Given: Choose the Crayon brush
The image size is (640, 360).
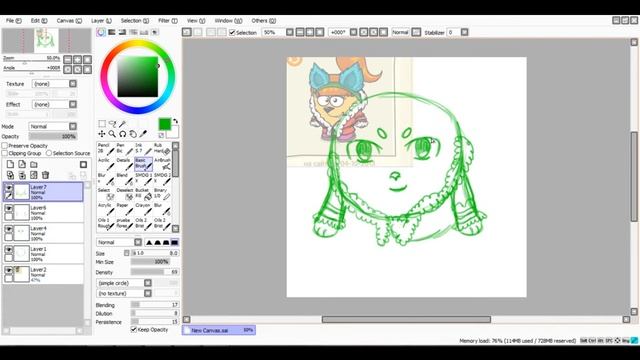Looking at the screenshot, I should [x=143, y=210].
